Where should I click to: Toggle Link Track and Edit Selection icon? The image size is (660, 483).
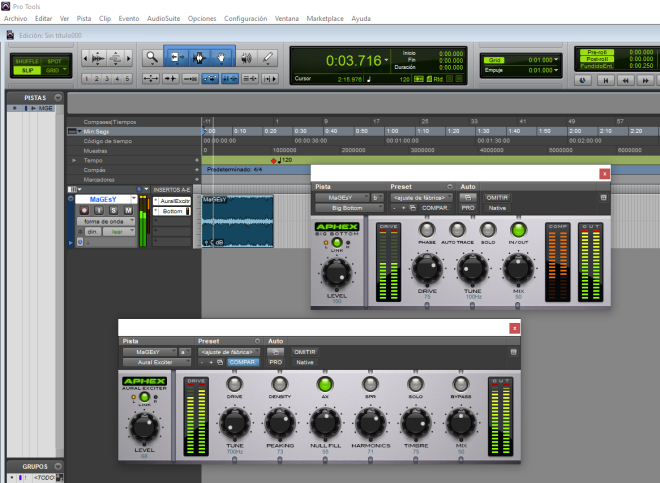250,78
